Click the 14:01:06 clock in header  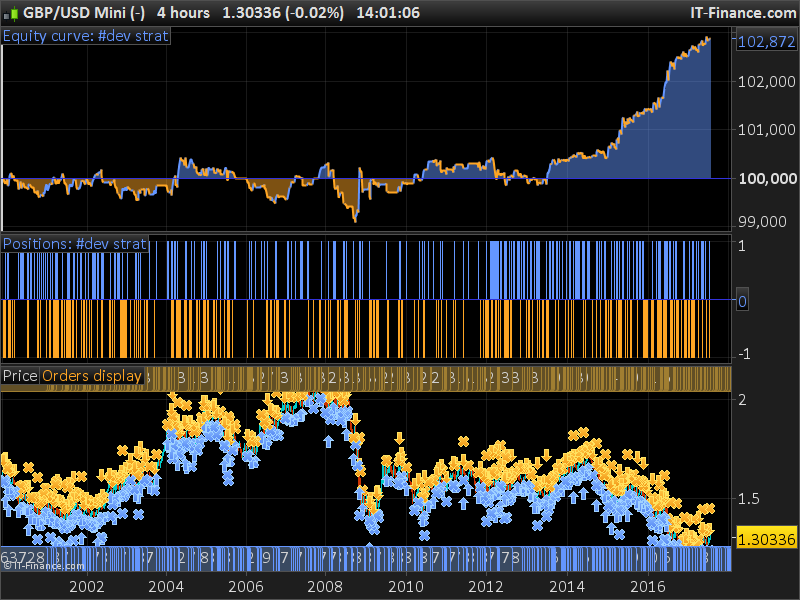coord(387,13)
